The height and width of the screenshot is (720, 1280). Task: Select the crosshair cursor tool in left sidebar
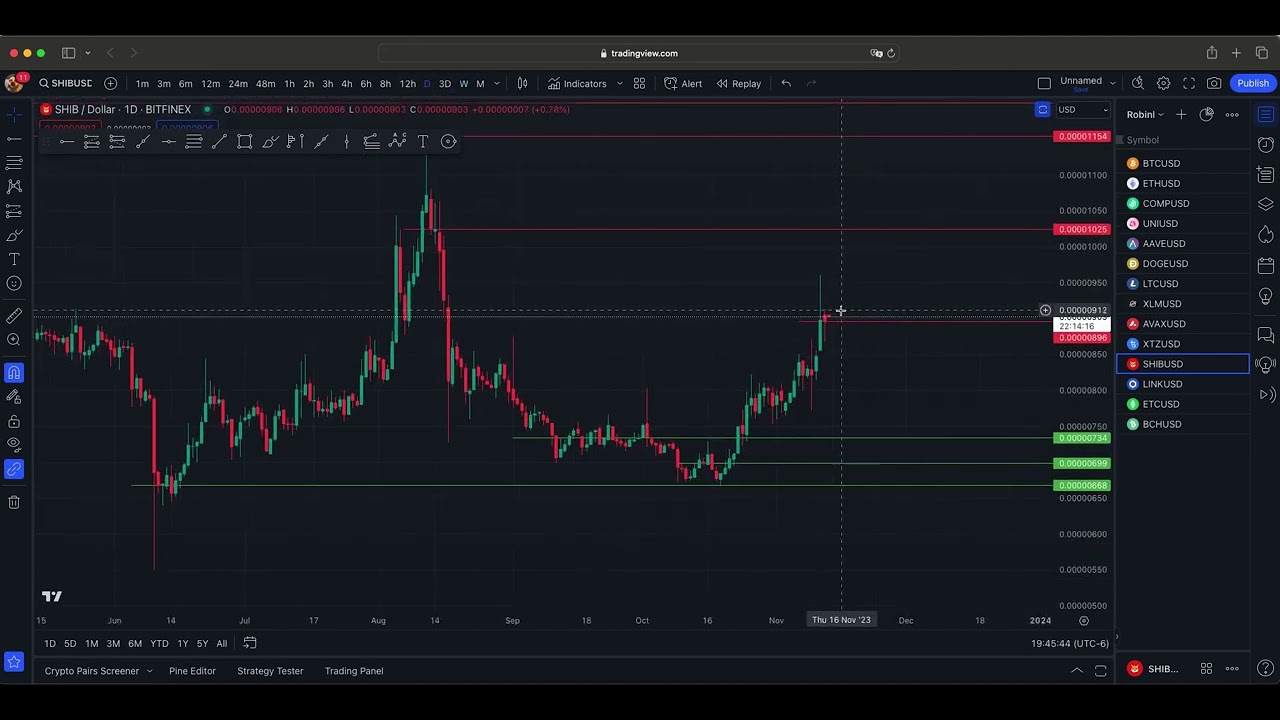14,114
